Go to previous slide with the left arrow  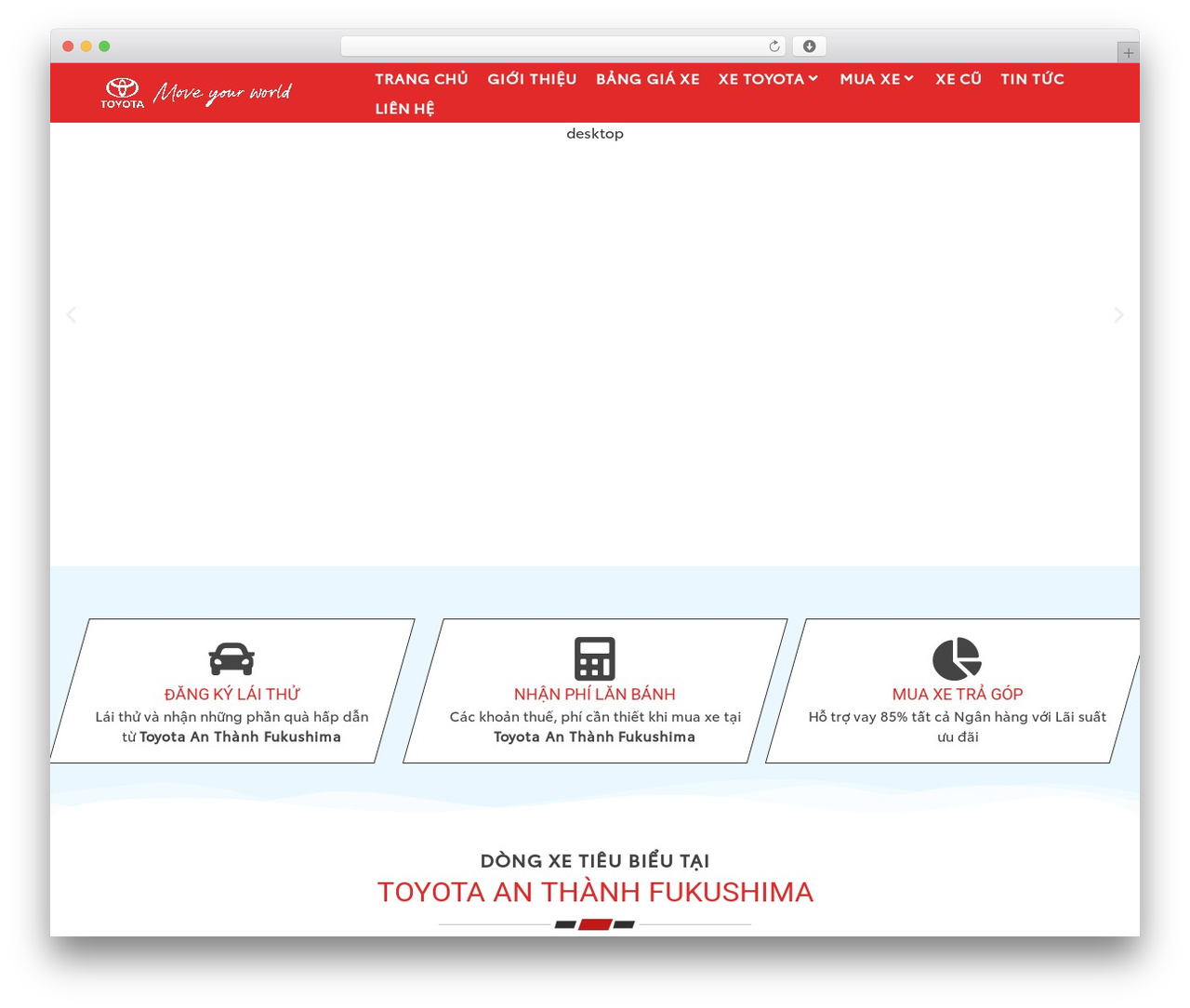(x=71, y=315)
